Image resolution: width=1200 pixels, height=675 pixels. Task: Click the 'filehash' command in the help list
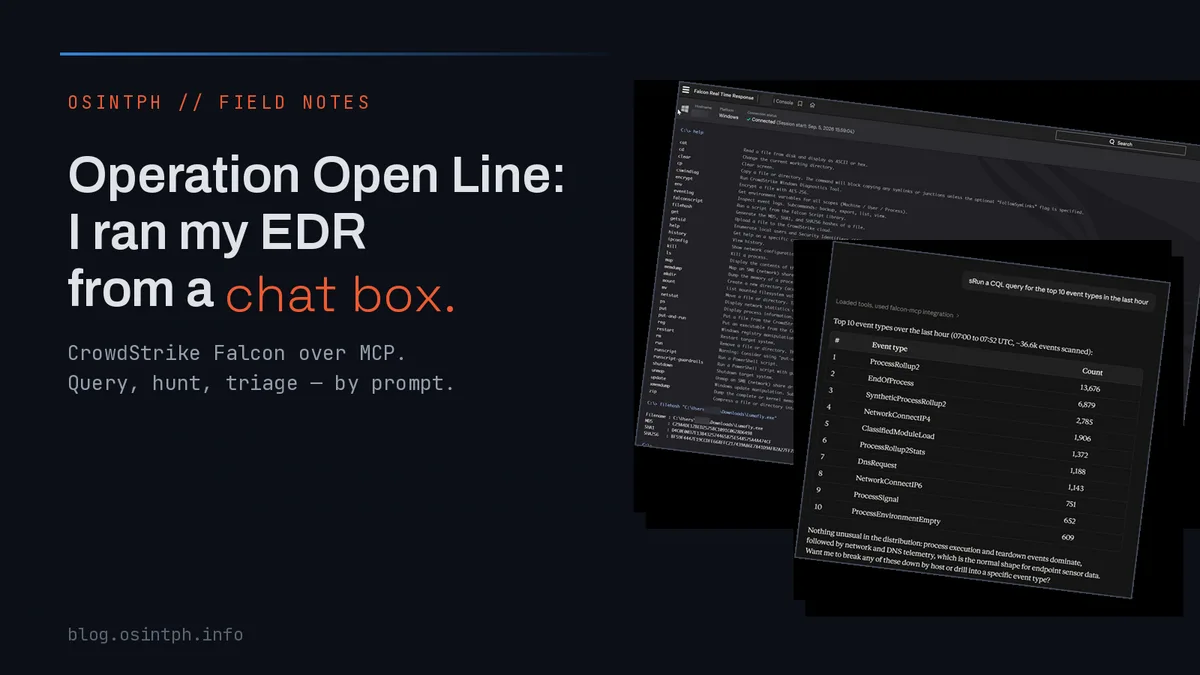[x=684, y=208]
